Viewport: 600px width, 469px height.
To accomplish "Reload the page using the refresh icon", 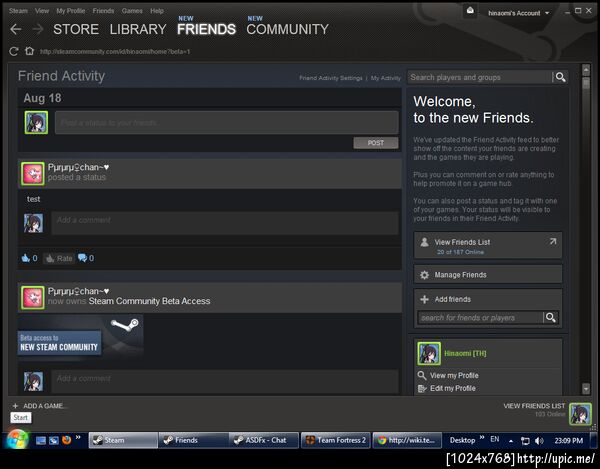I will click(14, 51).
